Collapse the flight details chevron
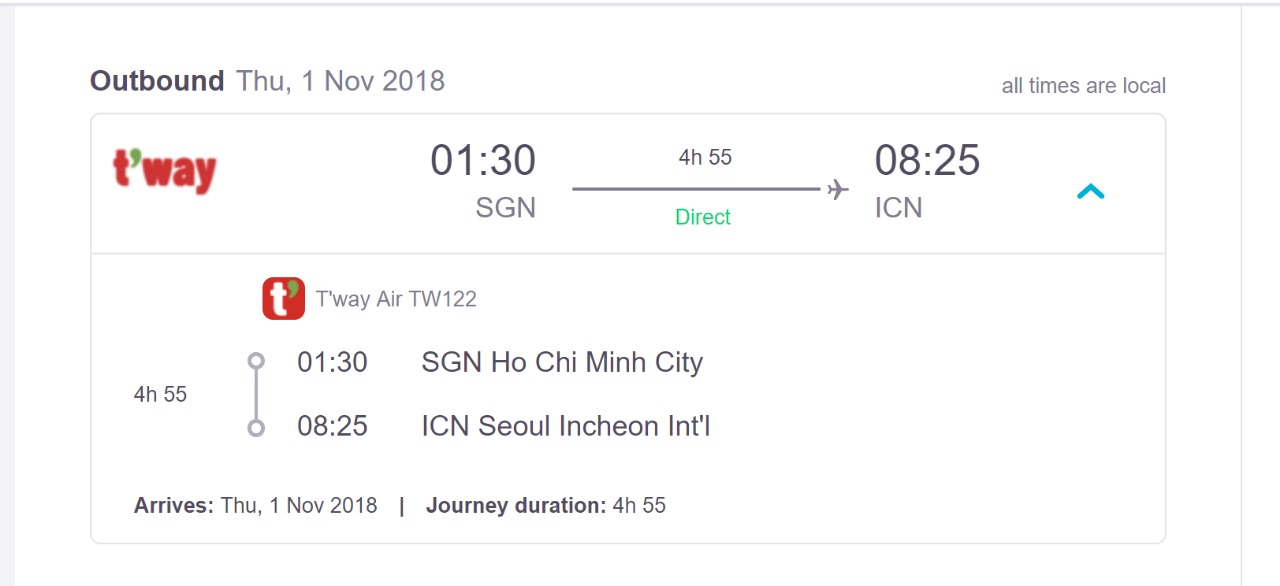This screenshot has height=586, width=1280. pyautogui.click(x=1090, y=191)
